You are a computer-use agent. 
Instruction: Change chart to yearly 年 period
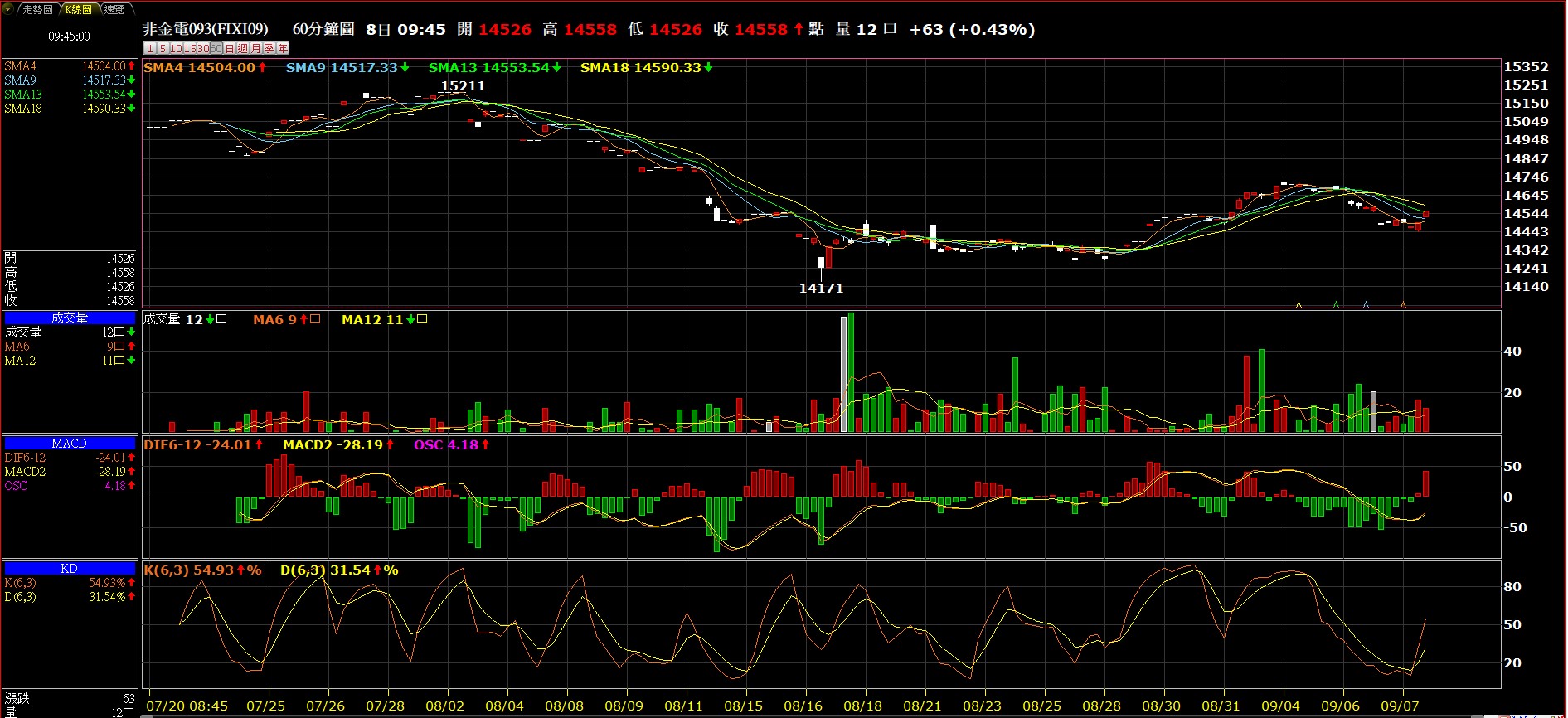283,48
